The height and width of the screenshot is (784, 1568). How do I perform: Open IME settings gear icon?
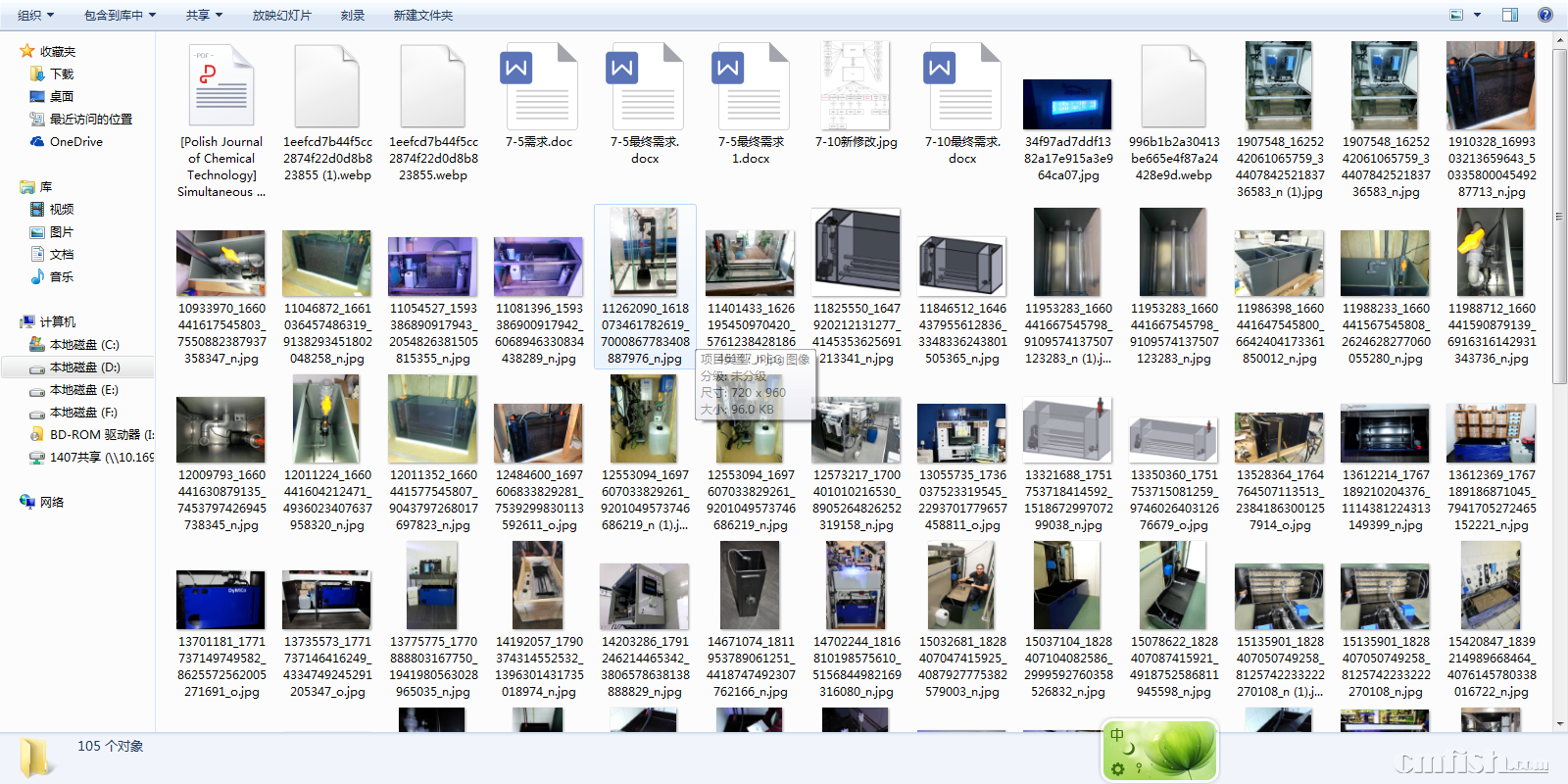click(x=1118, y=769)
